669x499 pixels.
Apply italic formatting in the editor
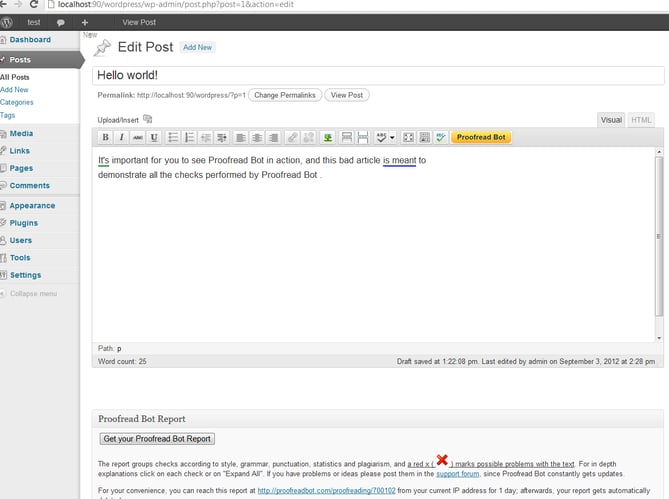121,137
